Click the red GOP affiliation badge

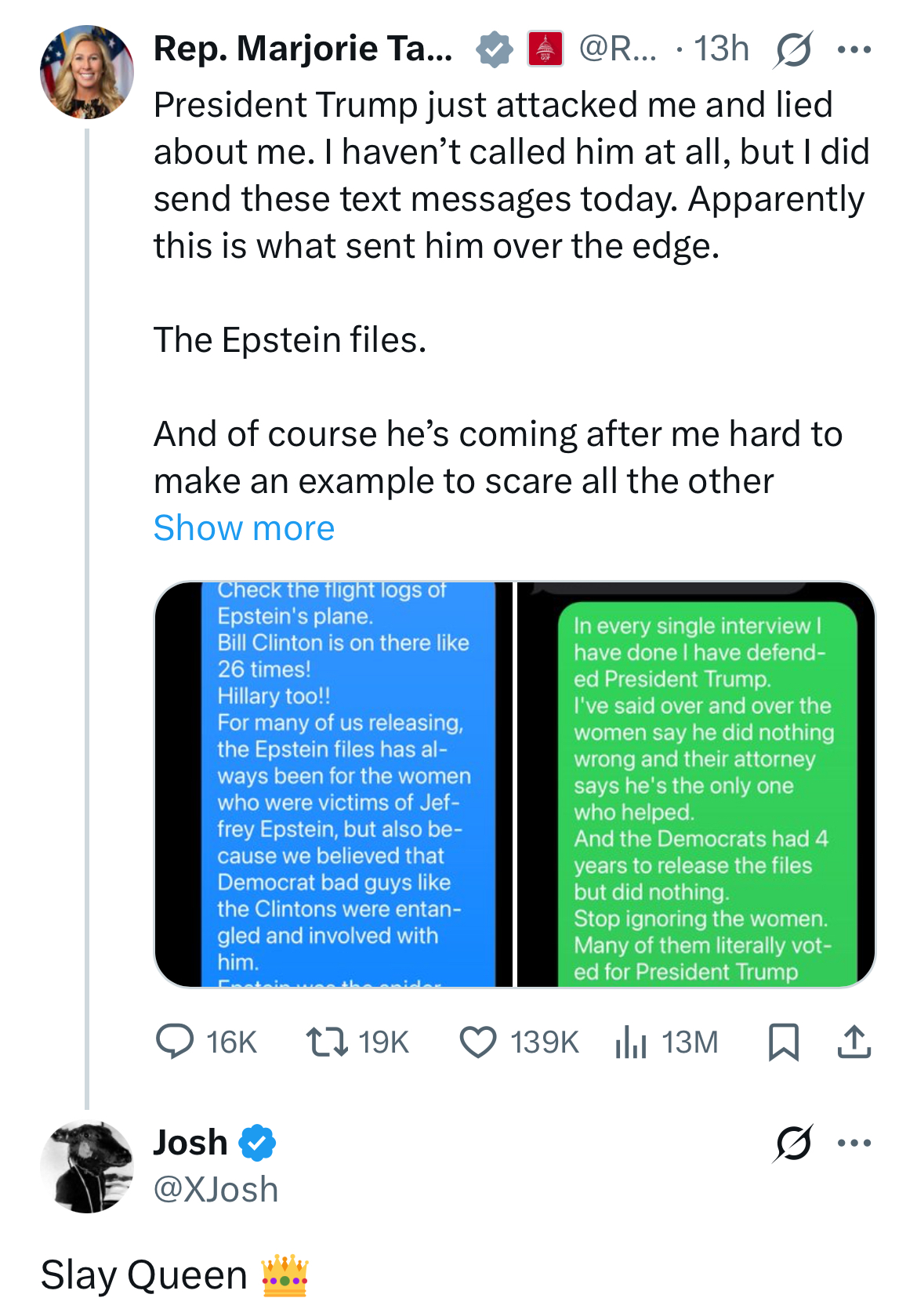click(x=545, y=49)
